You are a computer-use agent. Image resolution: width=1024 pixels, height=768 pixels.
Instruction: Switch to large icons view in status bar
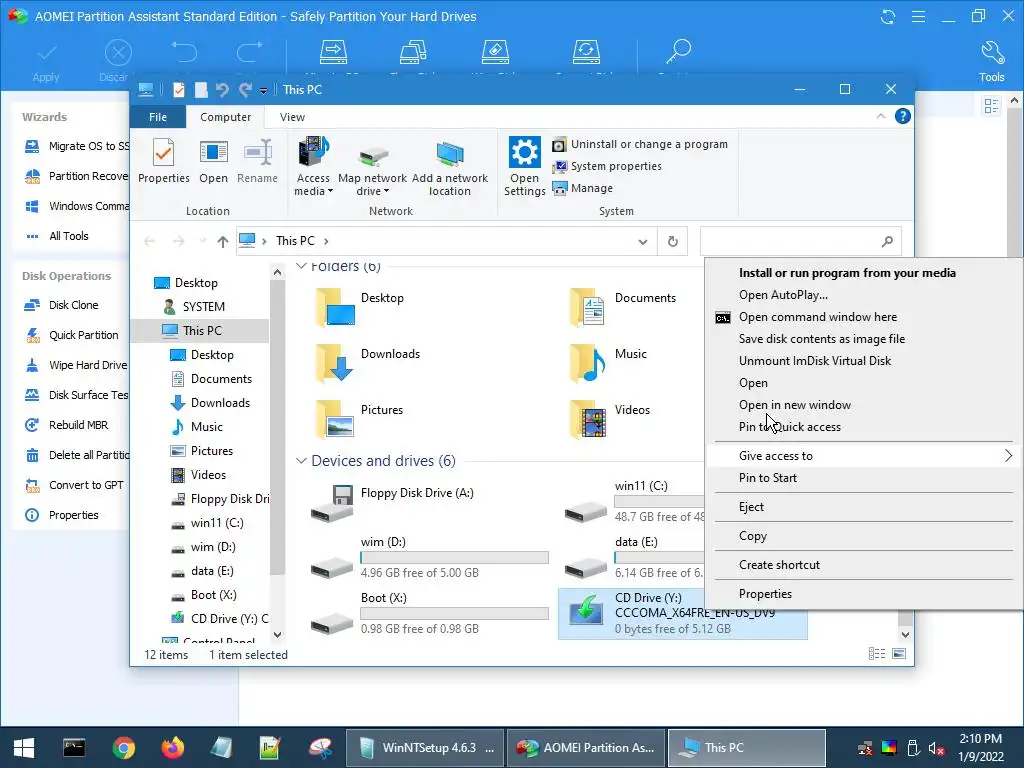(899, 654)
